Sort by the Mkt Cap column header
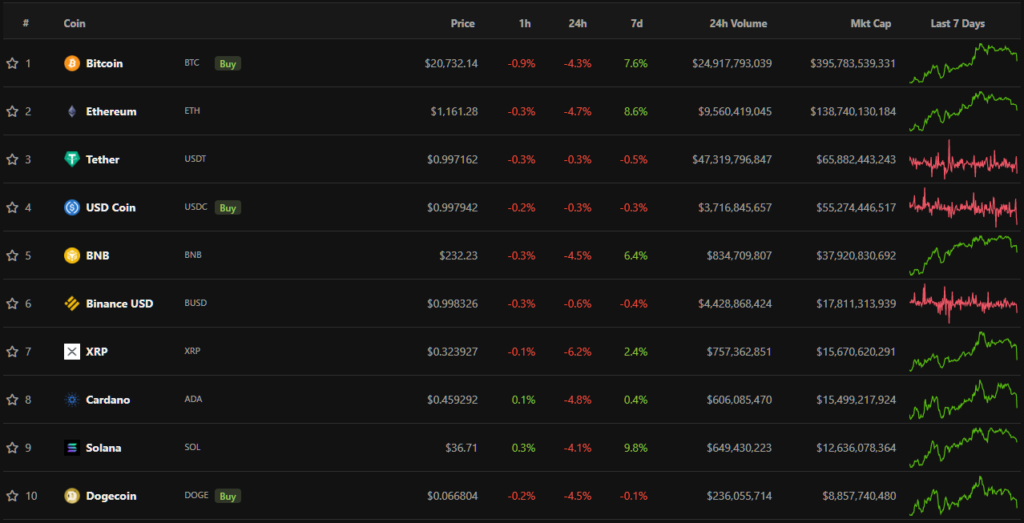The width and height of the screenshot is (1024, 523). coord(871,24)
